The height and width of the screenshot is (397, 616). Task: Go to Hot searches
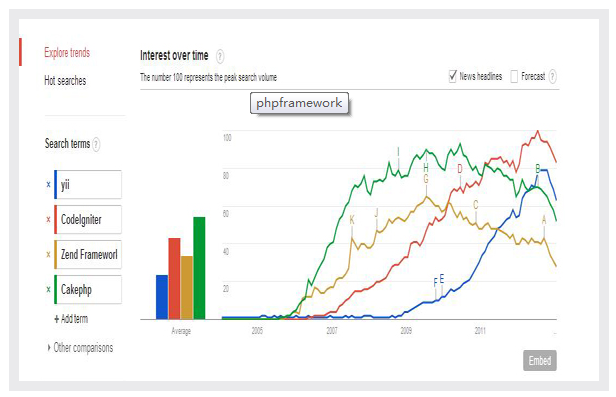tap(65, 80)
